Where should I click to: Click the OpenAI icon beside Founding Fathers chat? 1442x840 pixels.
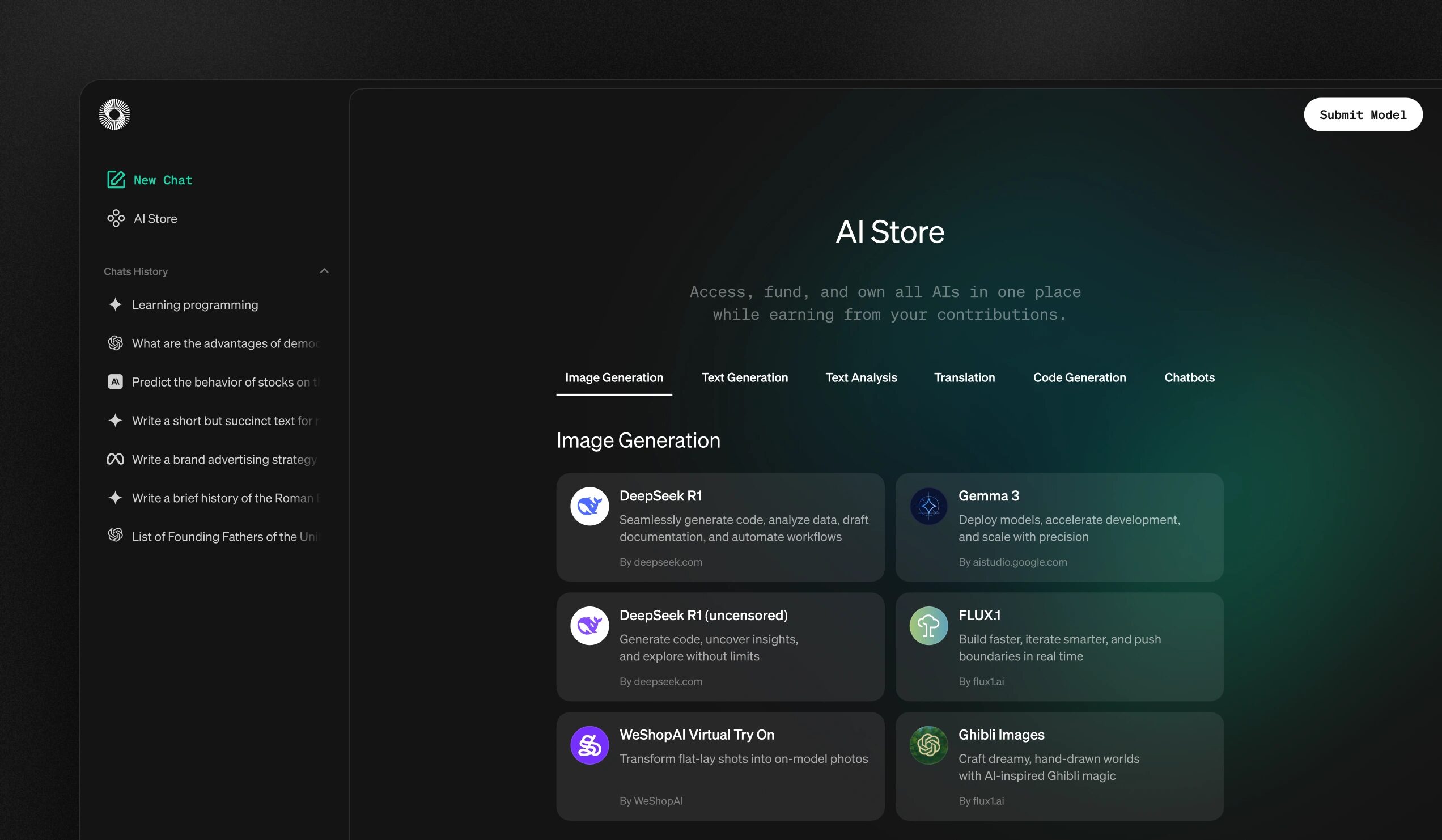click(115, 535)
